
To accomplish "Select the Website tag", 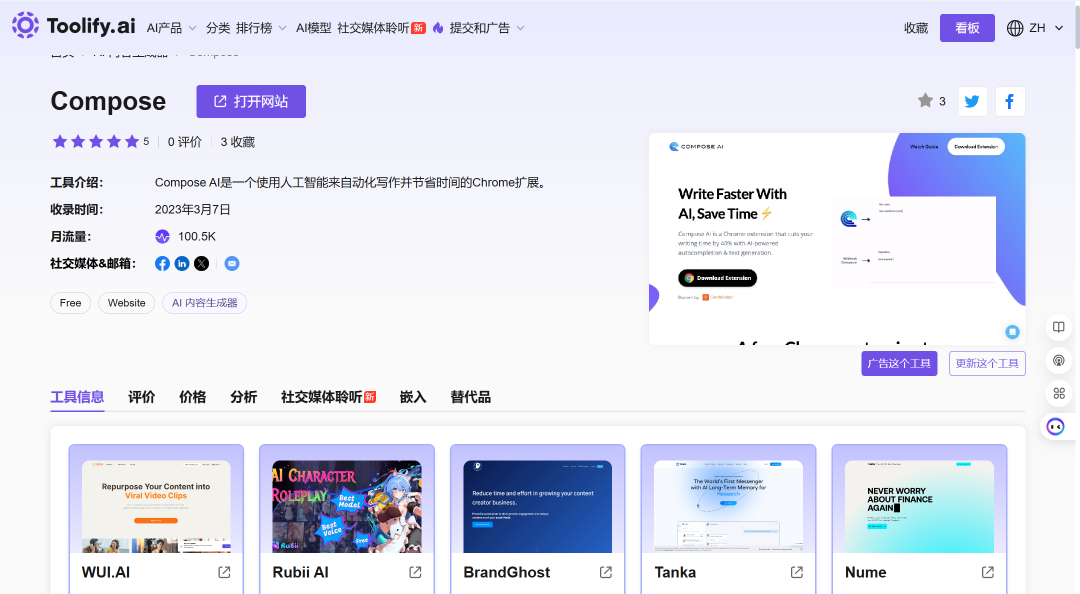I will point(127,303).
